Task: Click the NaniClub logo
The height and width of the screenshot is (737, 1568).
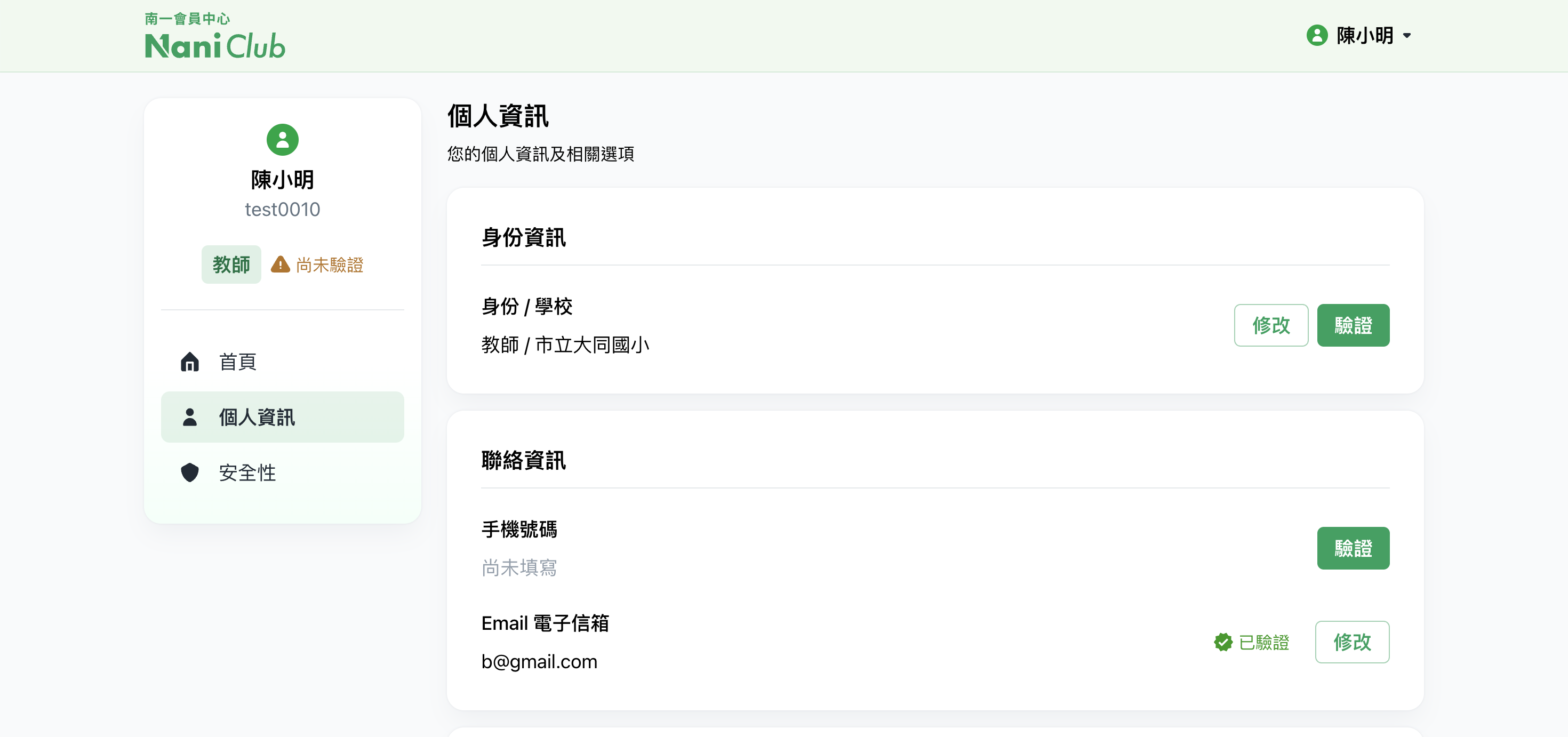Action: (215, 46)
